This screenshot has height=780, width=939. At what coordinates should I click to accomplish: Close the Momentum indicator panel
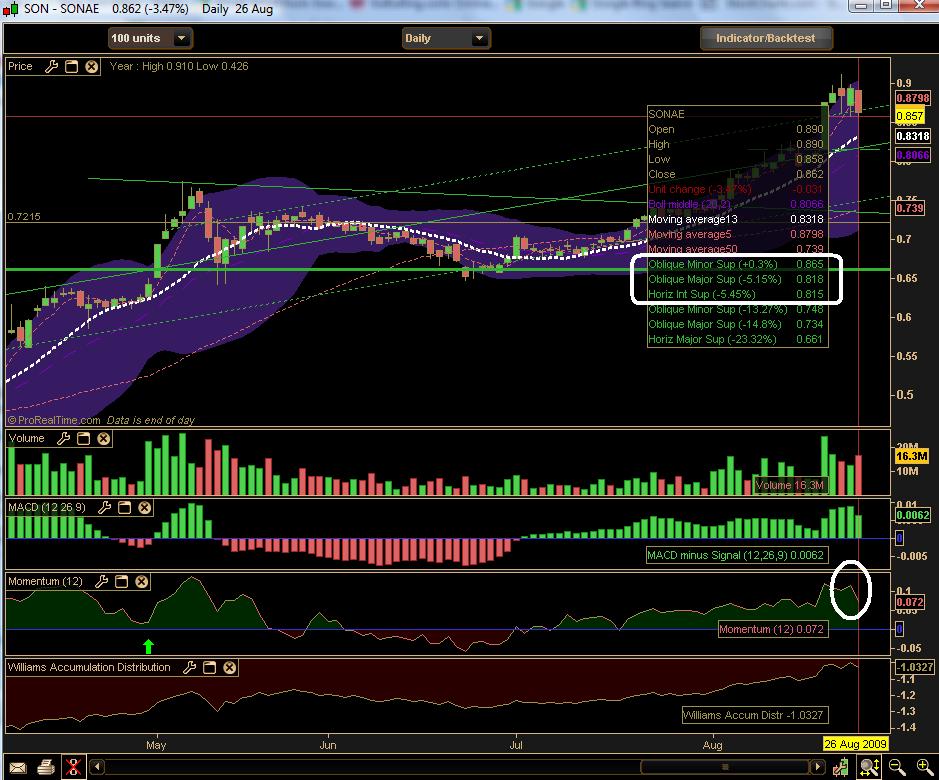[x=141, y=582]
